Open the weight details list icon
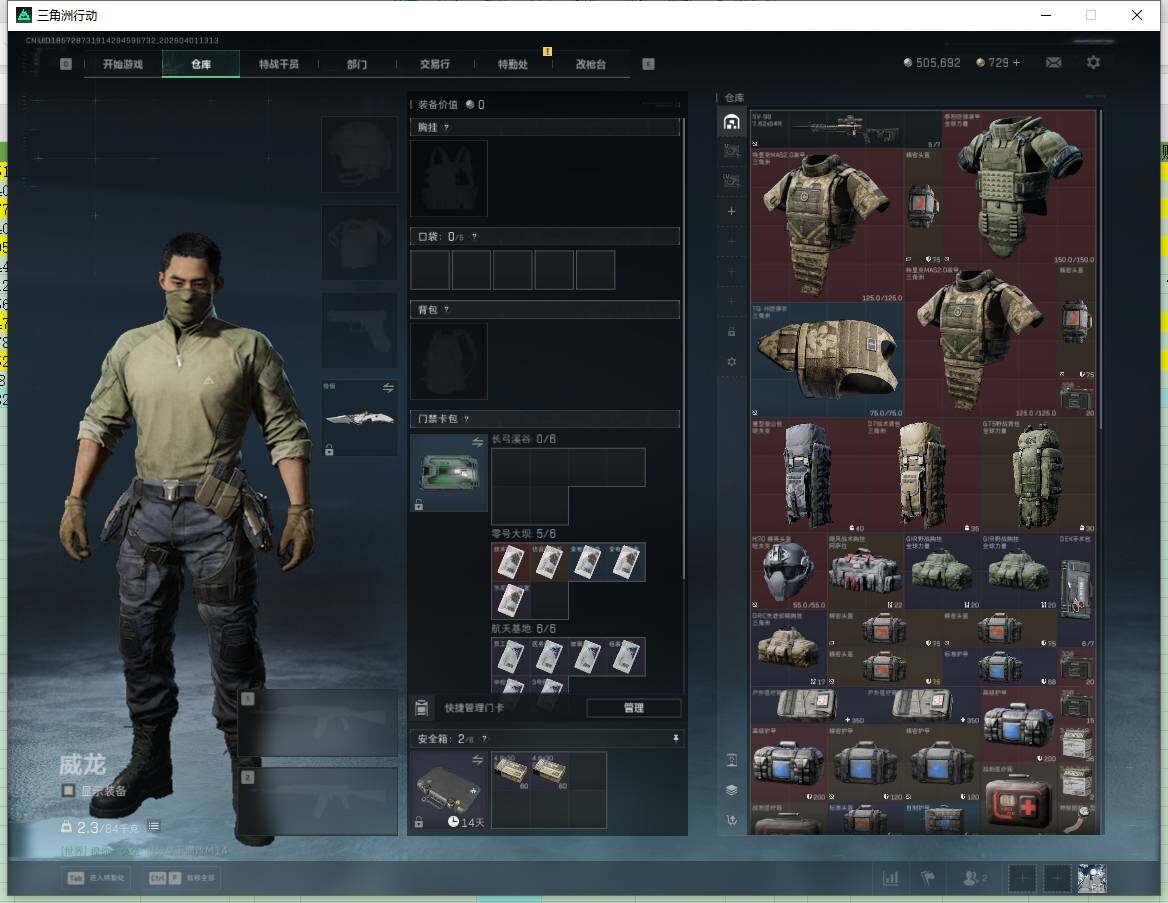The height and width of the screenshot is (903, 1168). [153, 826]
